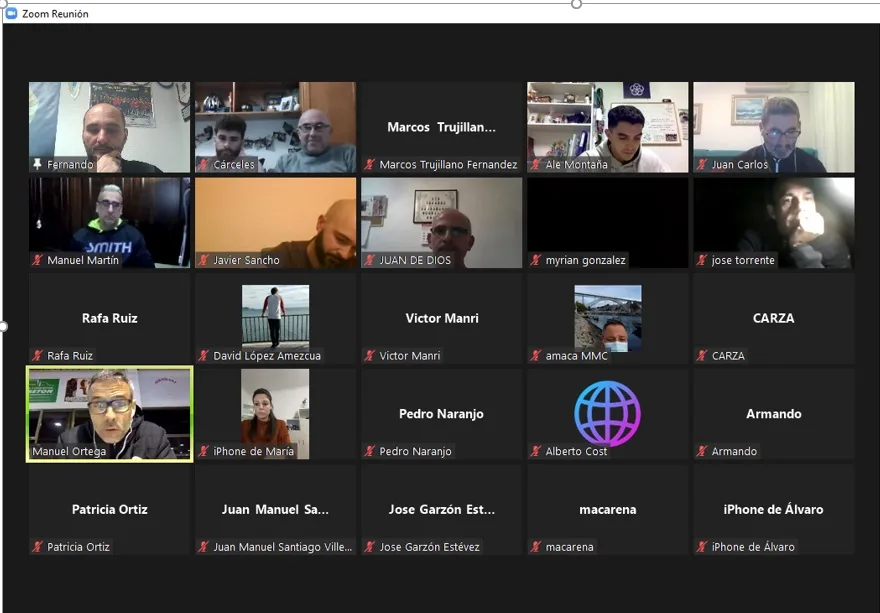This screenshot has height=613, width=880.
Task: Click muted microphone icon next to Cárceles
Action: pyautogui.click(x=203, y=165)
